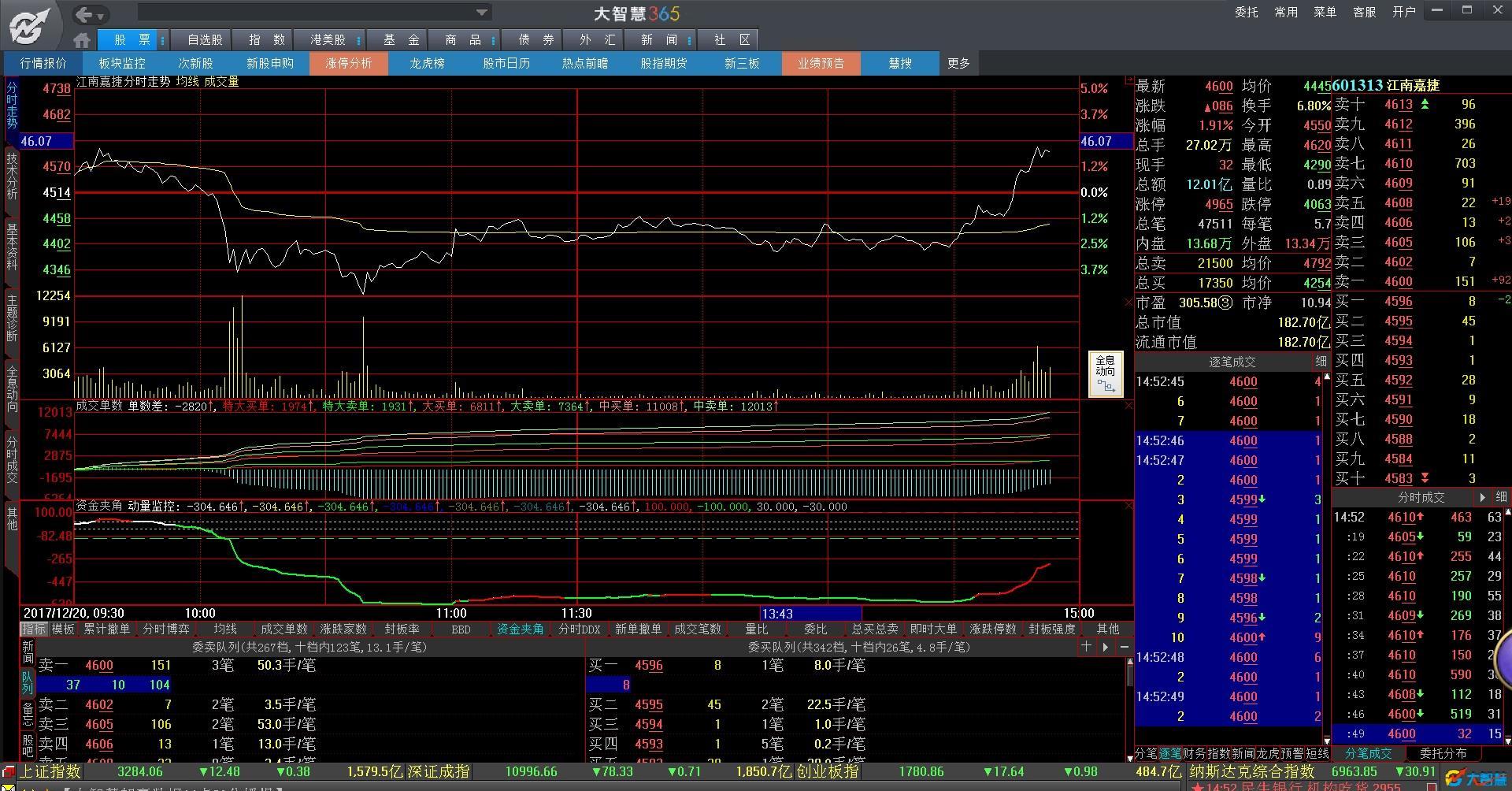Open the 委托 menu
This screenshot has width=1512, height=791.
coord(1246,12)
